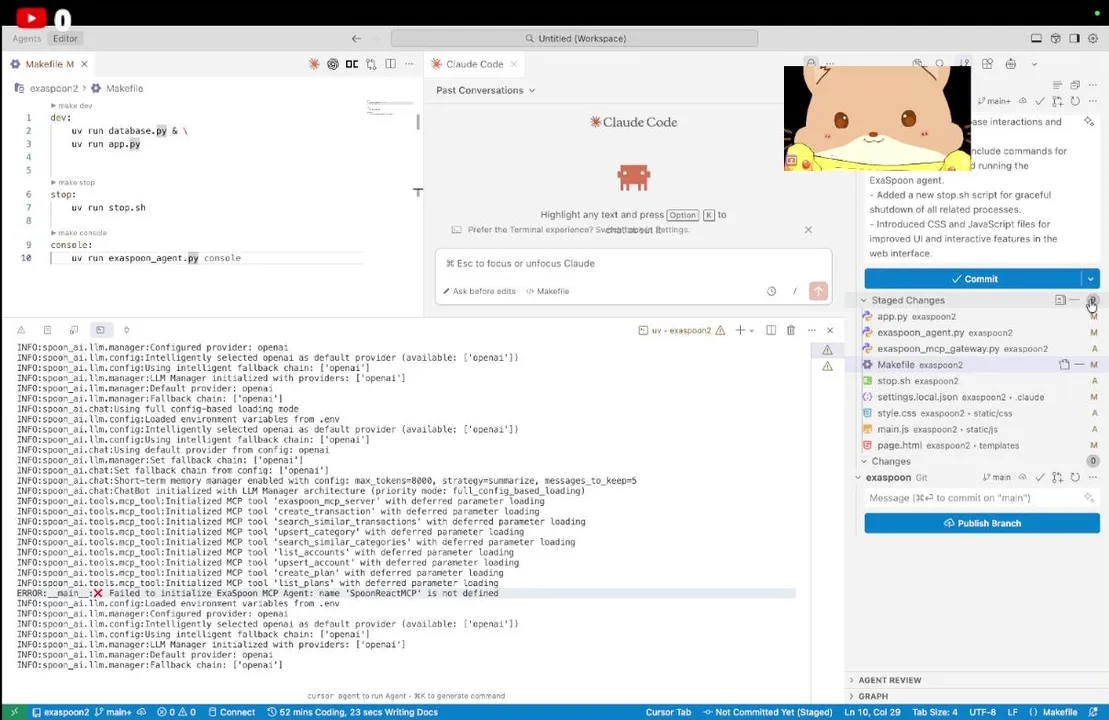1109x720 pixels.
Task: Send the Claude Code prompt
Action: point(818,291)
